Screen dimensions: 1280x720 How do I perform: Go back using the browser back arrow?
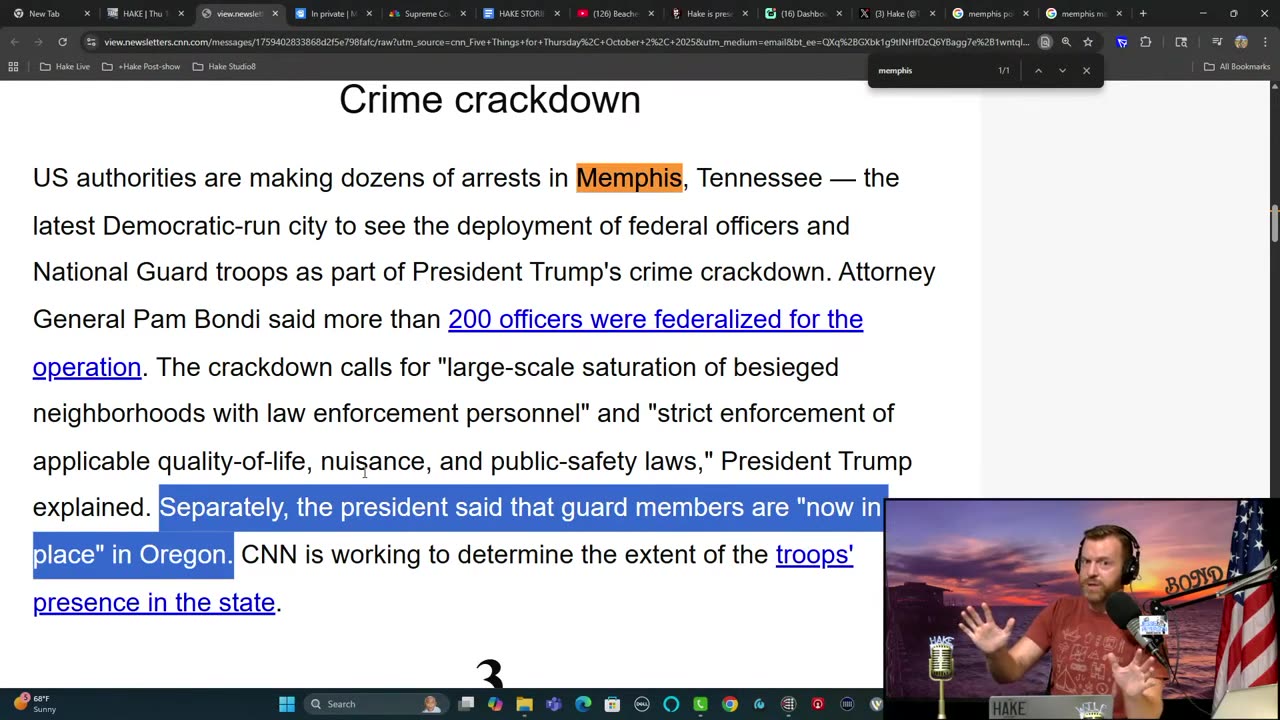(14, 42)
